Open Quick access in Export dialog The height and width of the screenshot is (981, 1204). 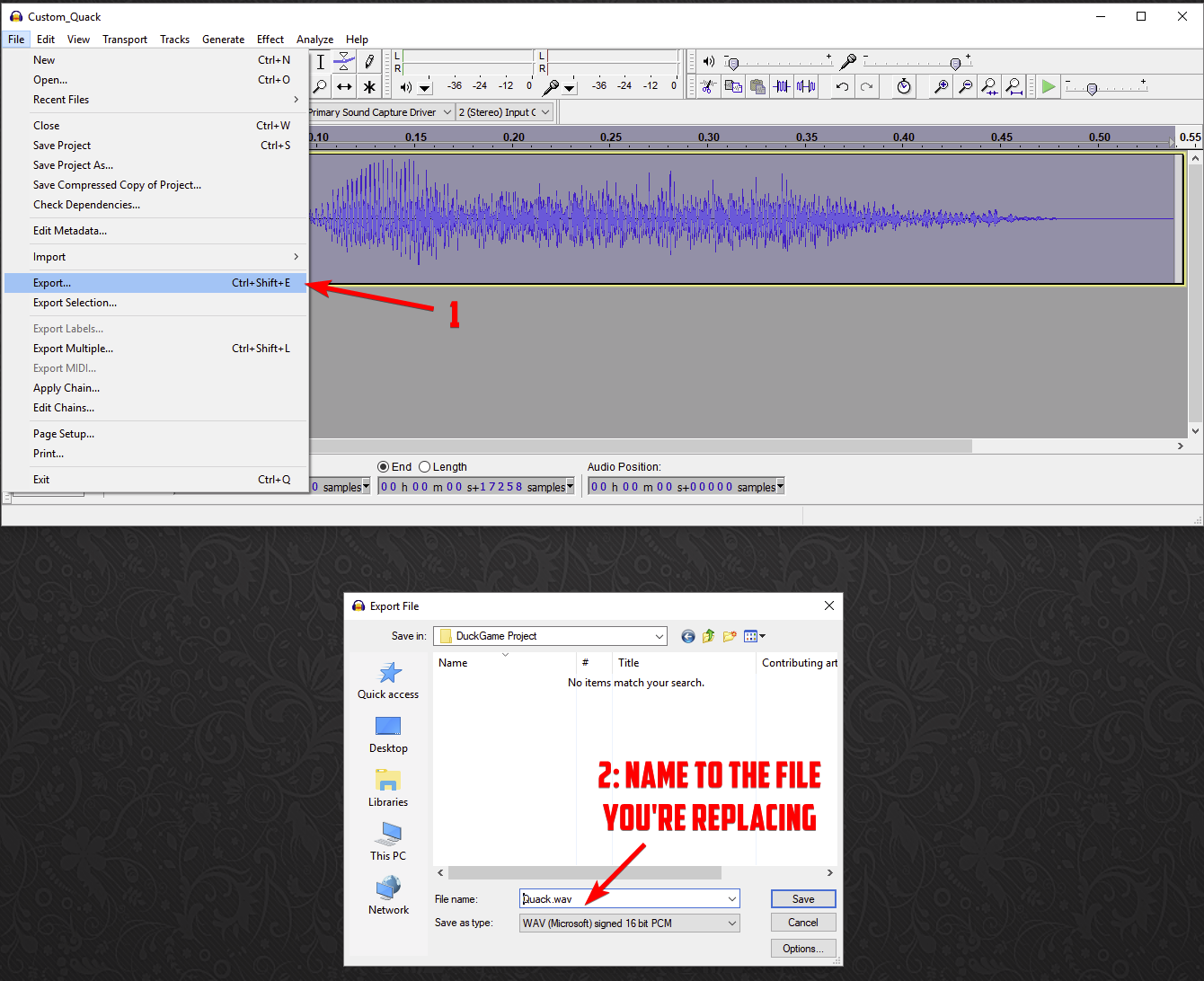[388, 680]
